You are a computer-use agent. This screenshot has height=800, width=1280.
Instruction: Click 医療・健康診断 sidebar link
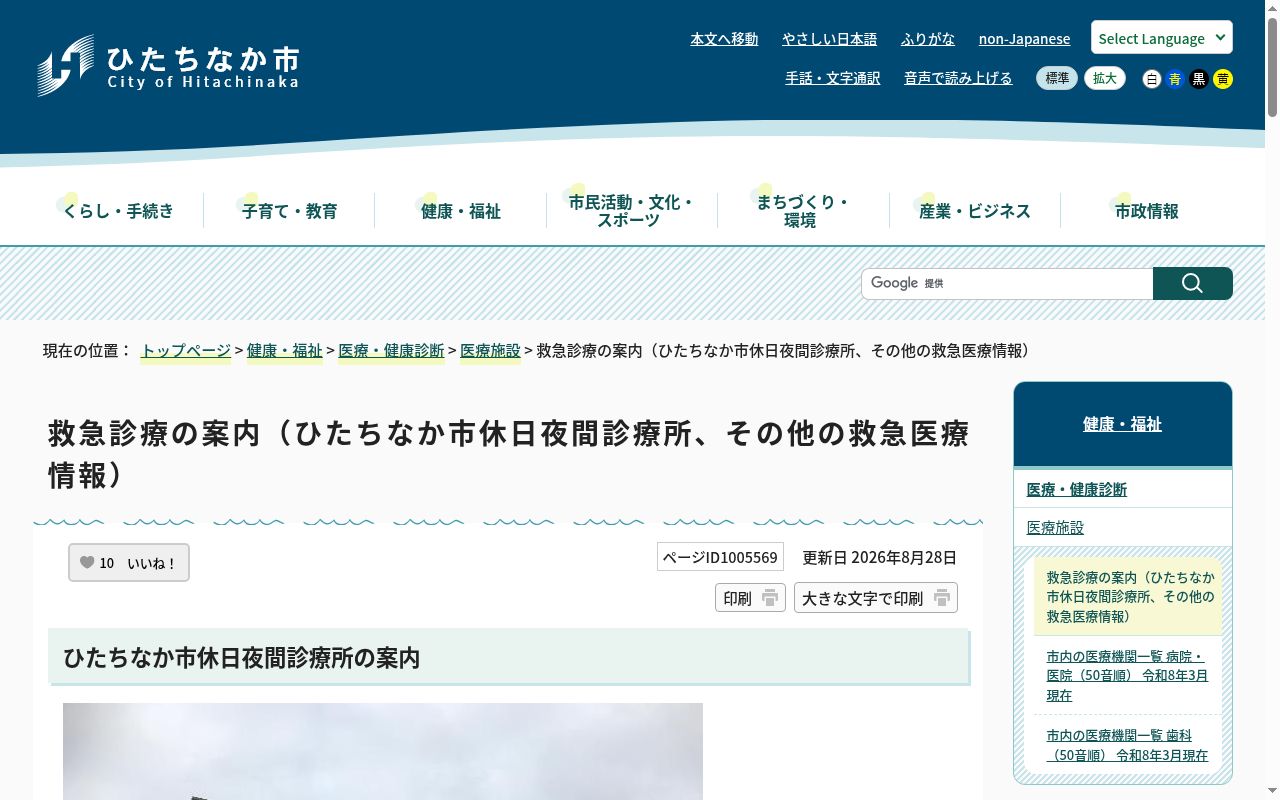(1077, 489)
